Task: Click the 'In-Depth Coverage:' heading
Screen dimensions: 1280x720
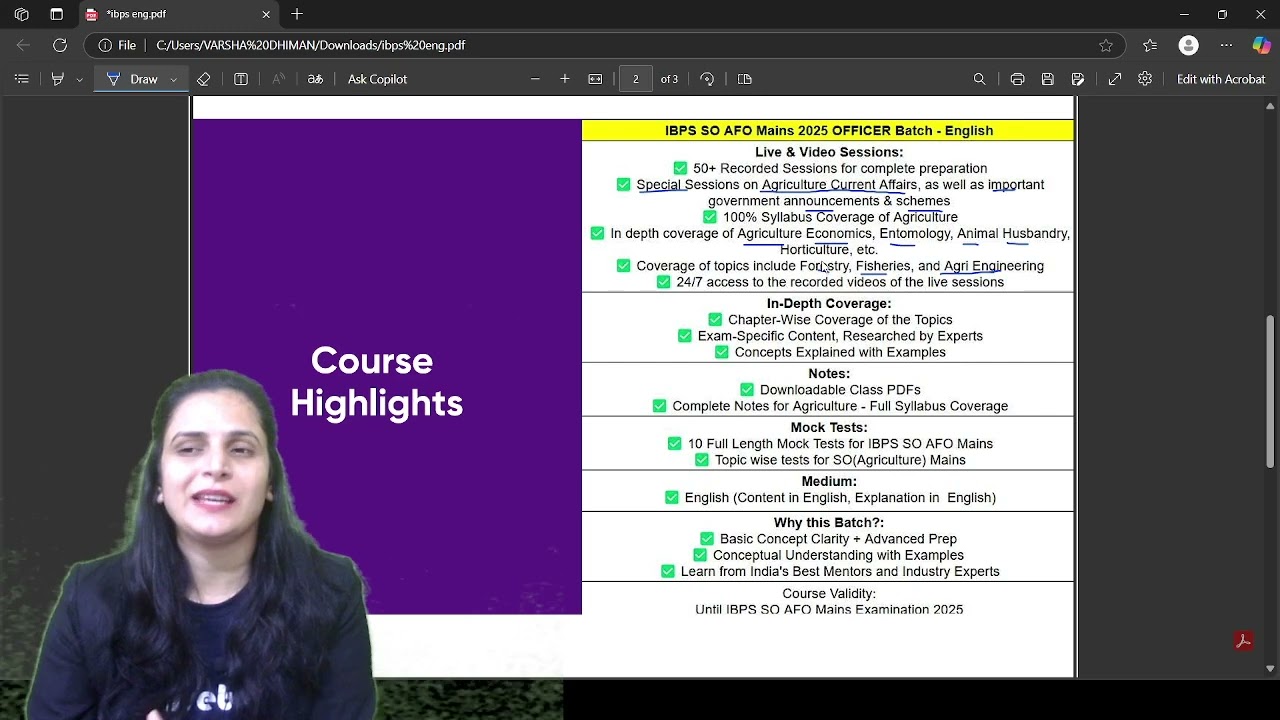Action: pos(829,303)
